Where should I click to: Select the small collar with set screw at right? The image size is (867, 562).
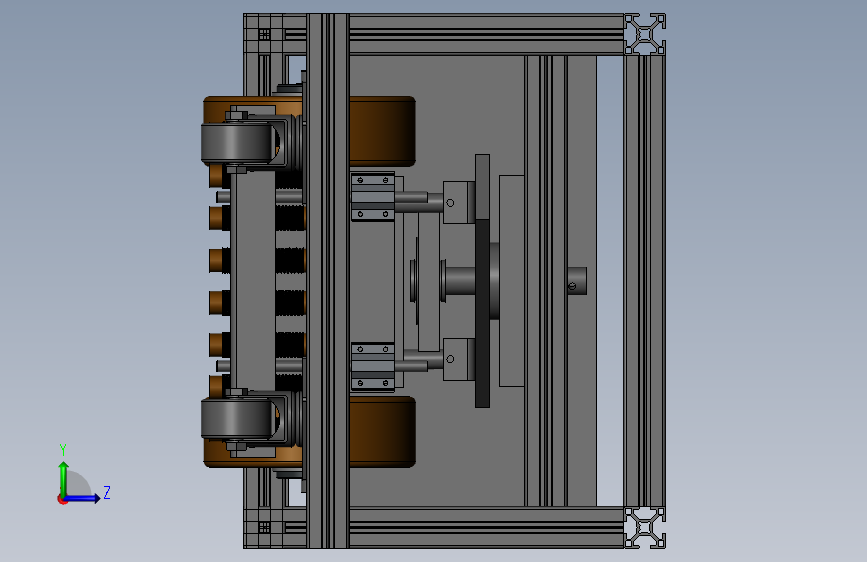point(577,281)
